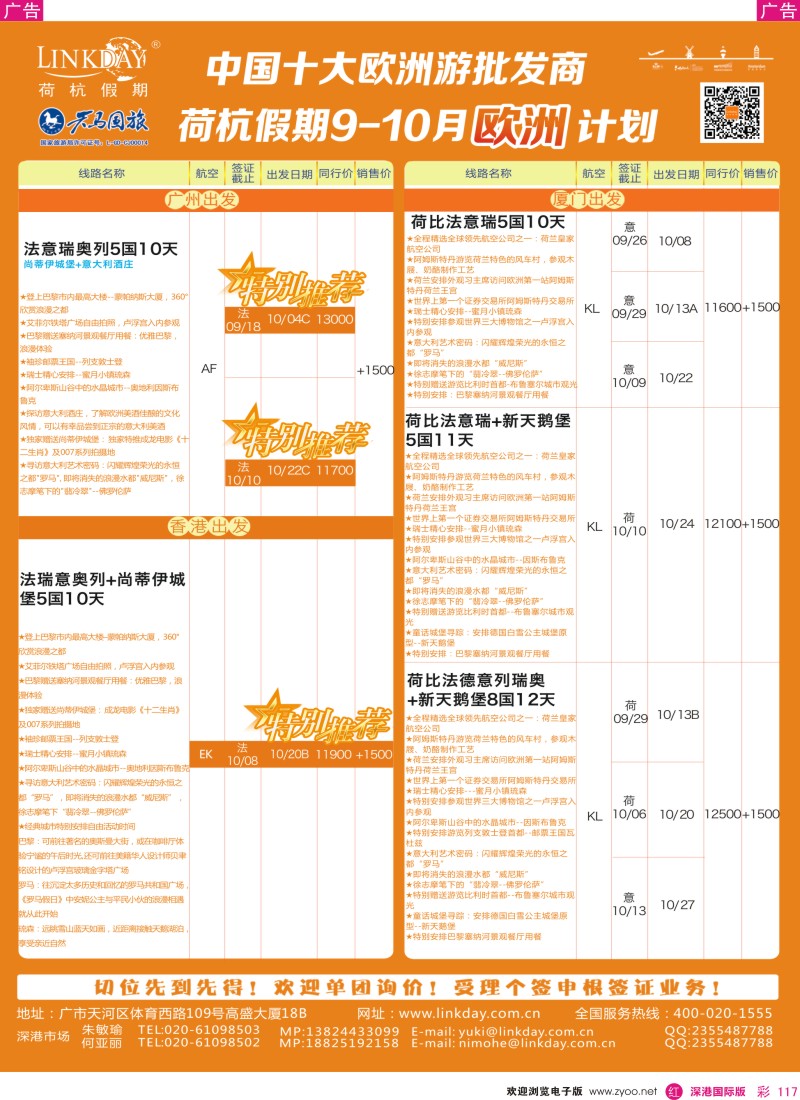The image size is (800, 1100).
Task: Click 深港市场 label
Action: tap(44, 1036)
